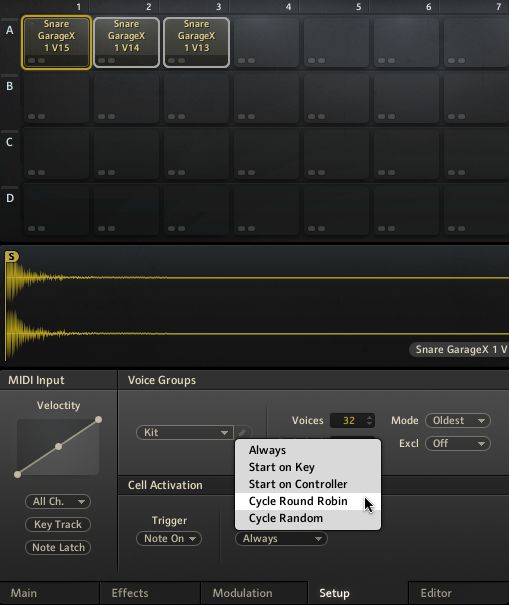Image resolution: width=509 pixels, height=605 pixels.
Task: Open the Kit voice group dropdown
Action: 185,432
